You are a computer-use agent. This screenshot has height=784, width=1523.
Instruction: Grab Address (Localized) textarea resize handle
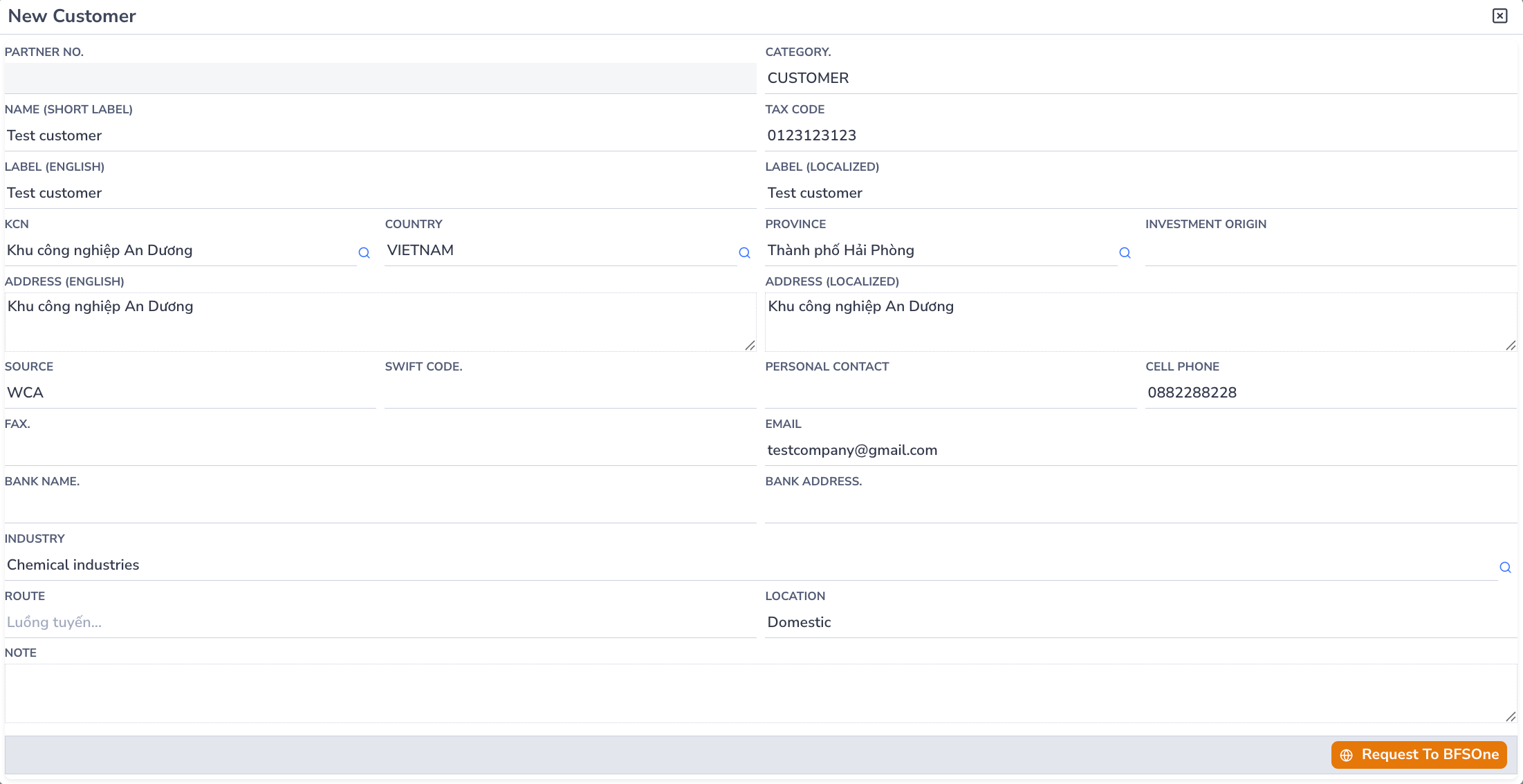(1511, 345)
